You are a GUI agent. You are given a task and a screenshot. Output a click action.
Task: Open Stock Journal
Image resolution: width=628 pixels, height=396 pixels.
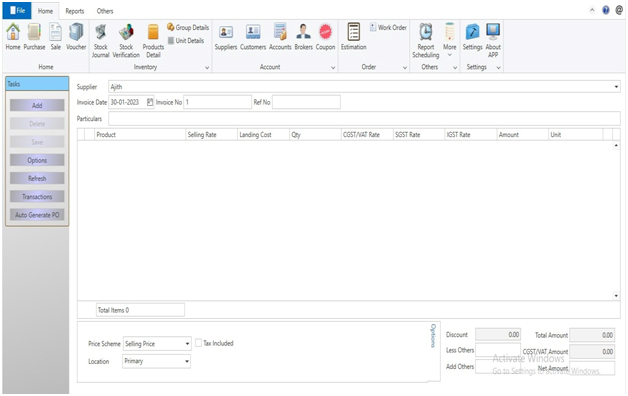[x=101, y=40]
